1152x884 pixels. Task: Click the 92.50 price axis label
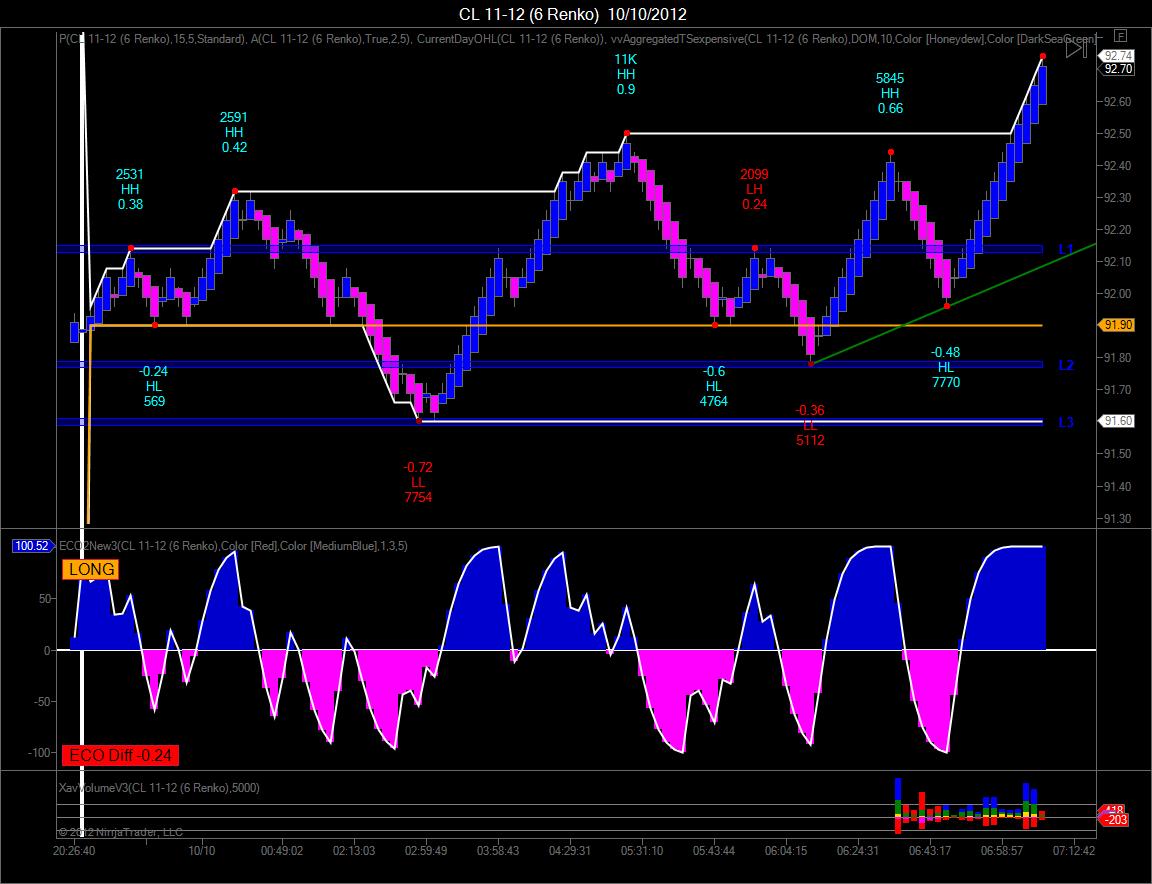(x=1117, y=134)
